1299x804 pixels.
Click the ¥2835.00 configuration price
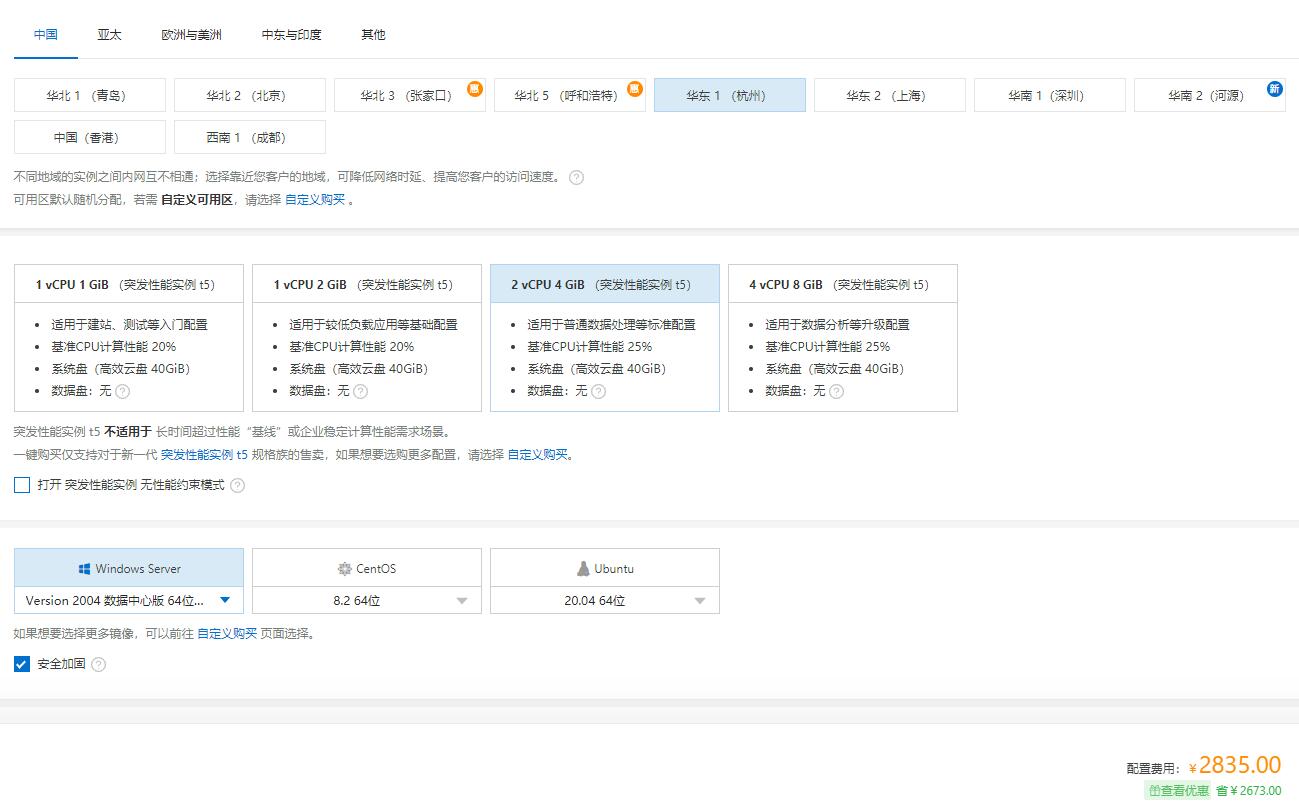pyautogui.click(x=1235, y=766)
